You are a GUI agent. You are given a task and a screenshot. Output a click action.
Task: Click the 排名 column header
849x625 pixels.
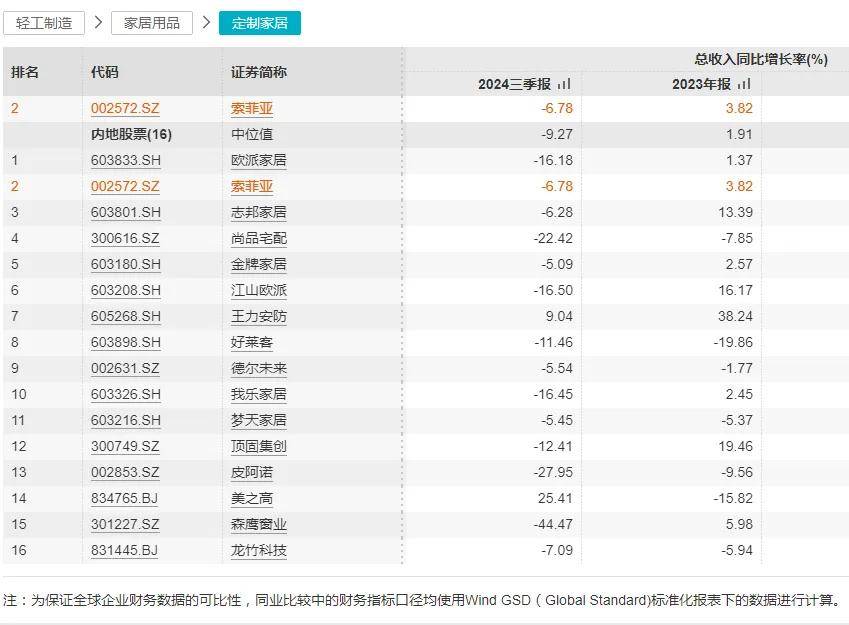coord(25,72)
